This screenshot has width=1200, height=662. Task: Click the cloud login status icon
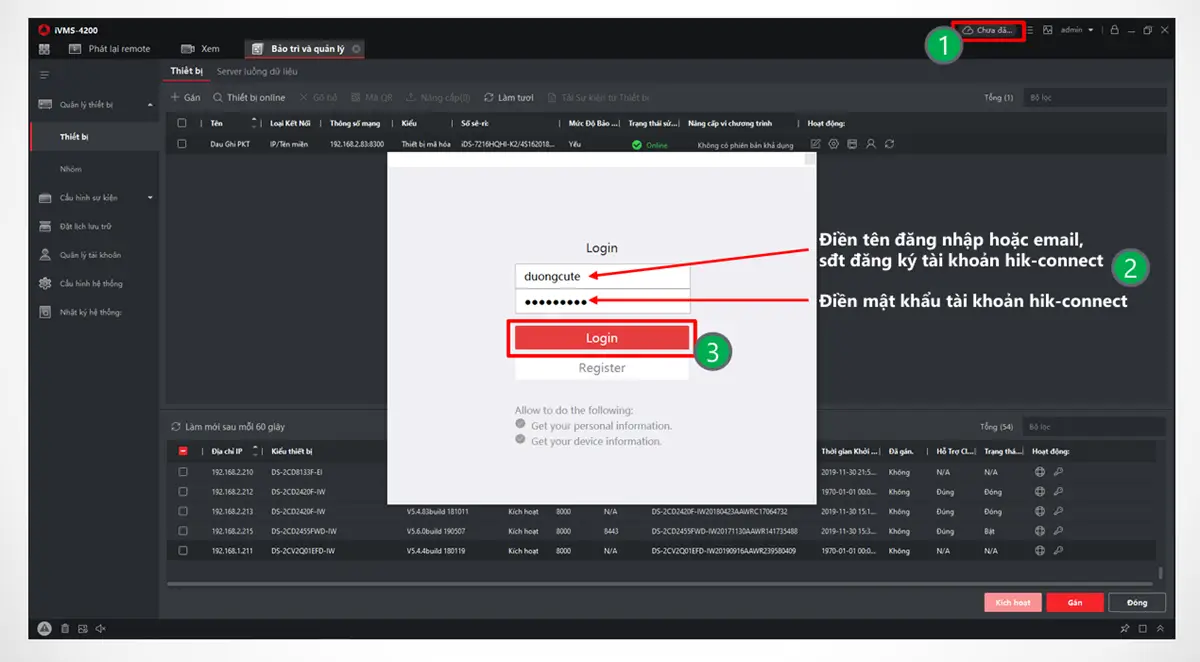pos(967,31)
